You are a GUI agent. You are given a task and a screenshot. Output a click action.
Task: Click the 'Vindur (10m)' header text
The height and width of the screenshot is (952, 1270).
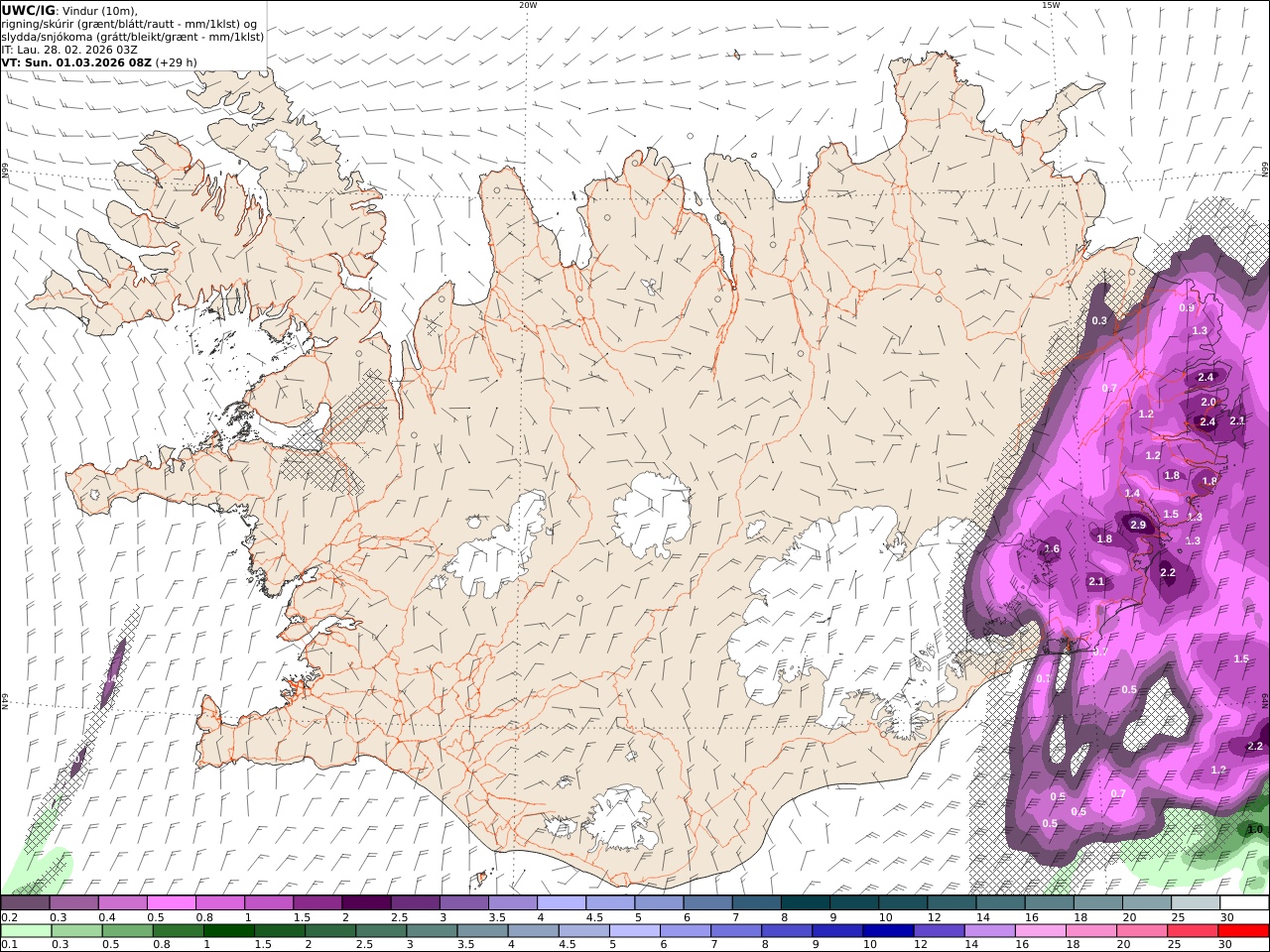[98, 10]
